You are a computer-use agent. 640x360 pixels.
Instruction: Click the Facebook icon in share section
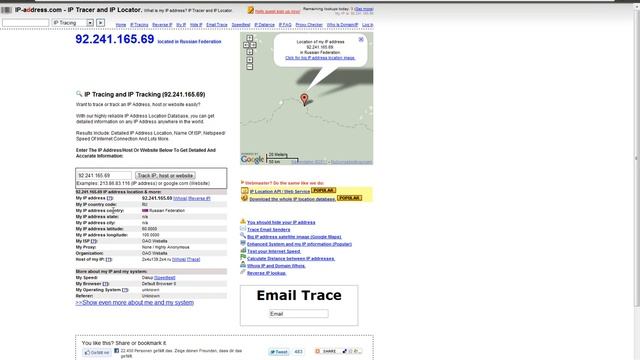point(116,351)
